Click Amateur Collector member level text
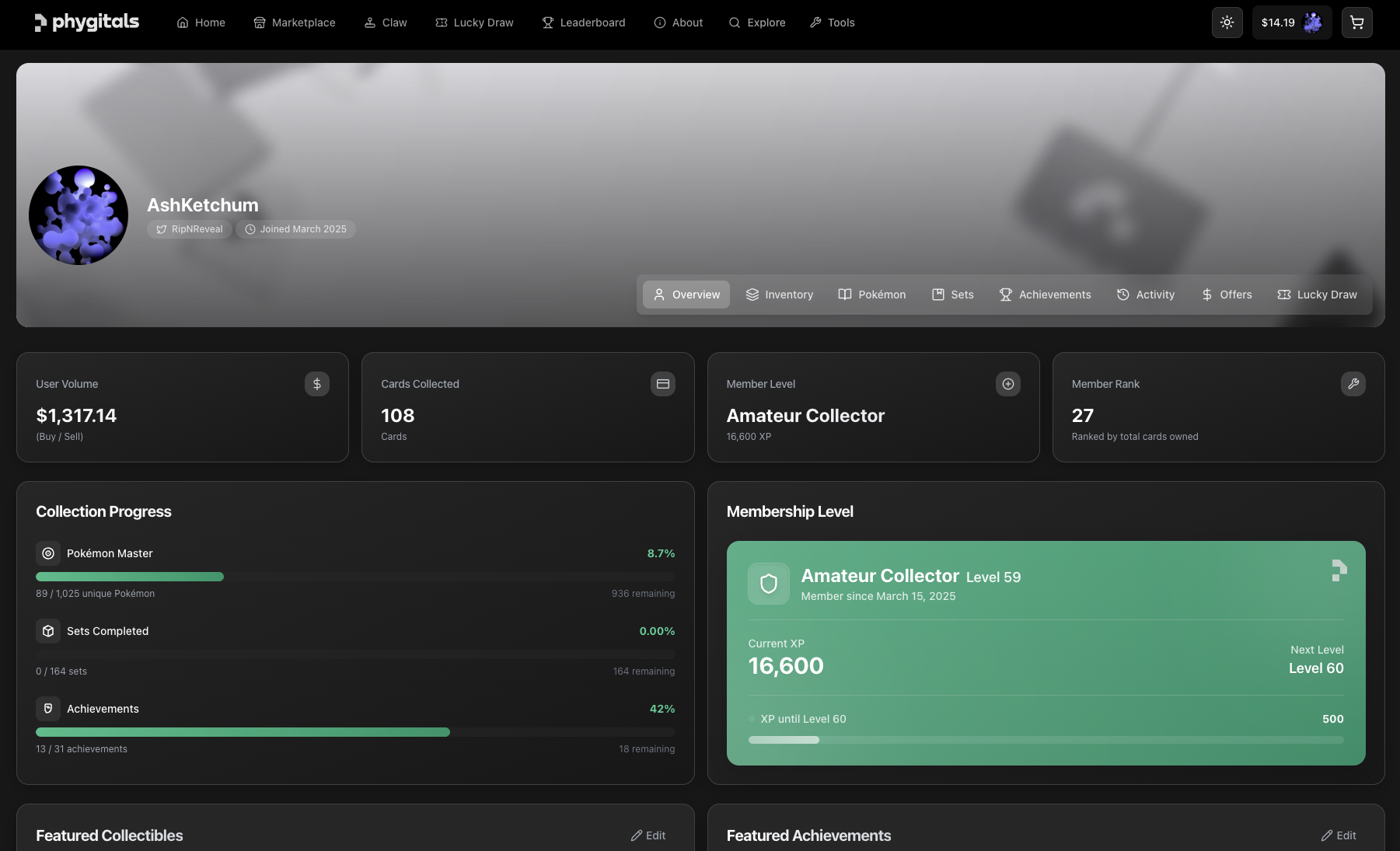Screen dimensions: 1400x851 pos(805,416)
